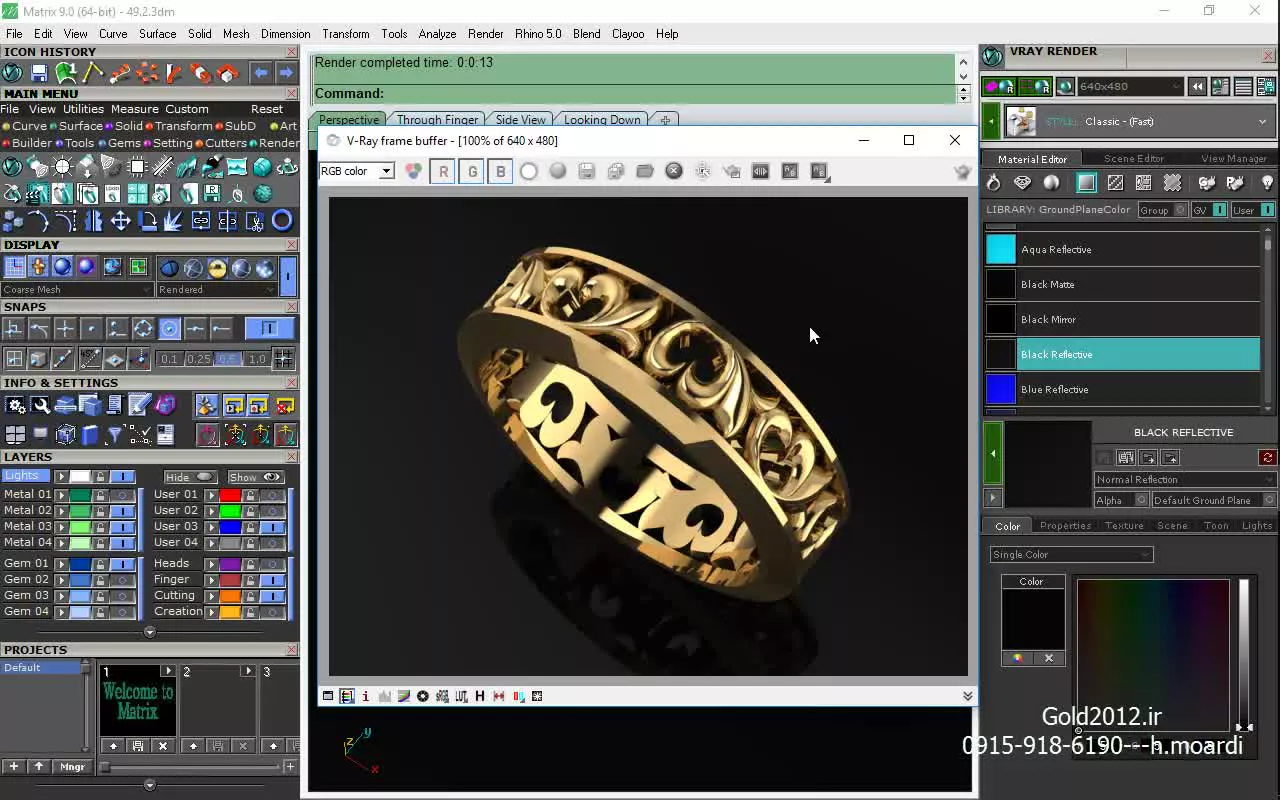Open the Properties tab in material settings
The width and height of the screenshot is (1280, 800).
click(1065, 526)
